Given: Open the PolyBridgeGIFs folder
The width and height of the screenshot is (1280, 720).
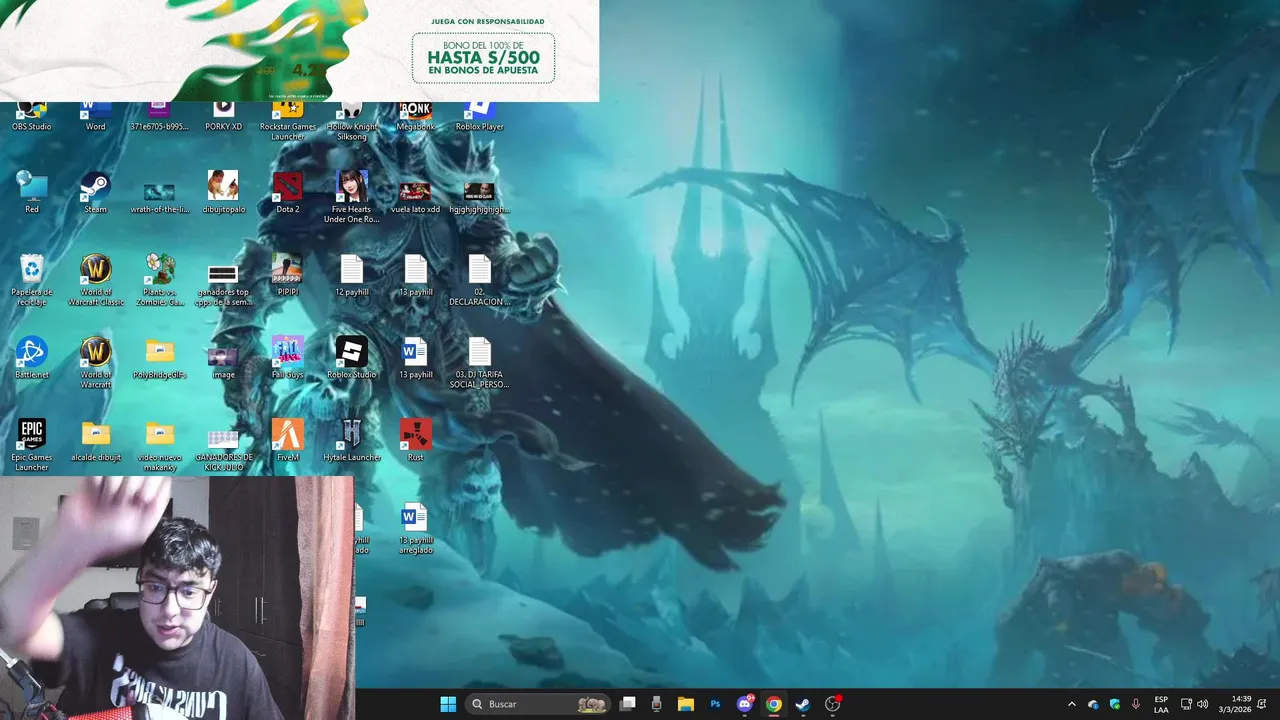Looking at the screenshot, I should tap(159, 358).
